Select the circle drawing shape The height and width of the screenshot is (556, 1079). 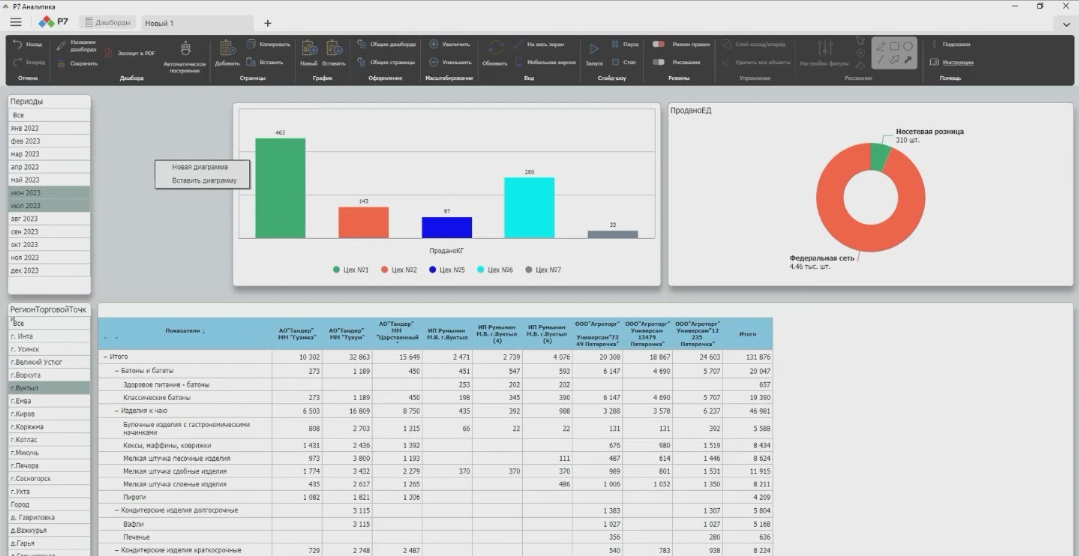tap(908, 46)
